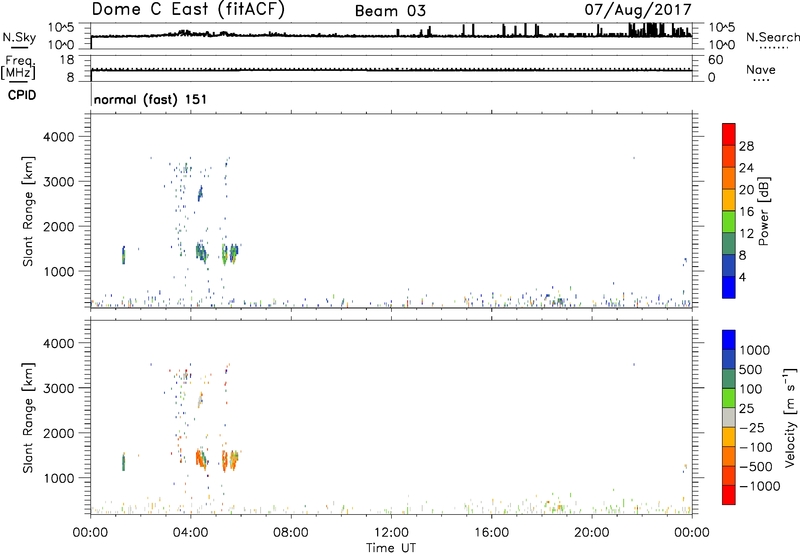The width and height of the screenshot is (800, 554).
Task: Click the '2000' tick on velocity panel axis
Action: pyautogui.click(x=59, y=433)
